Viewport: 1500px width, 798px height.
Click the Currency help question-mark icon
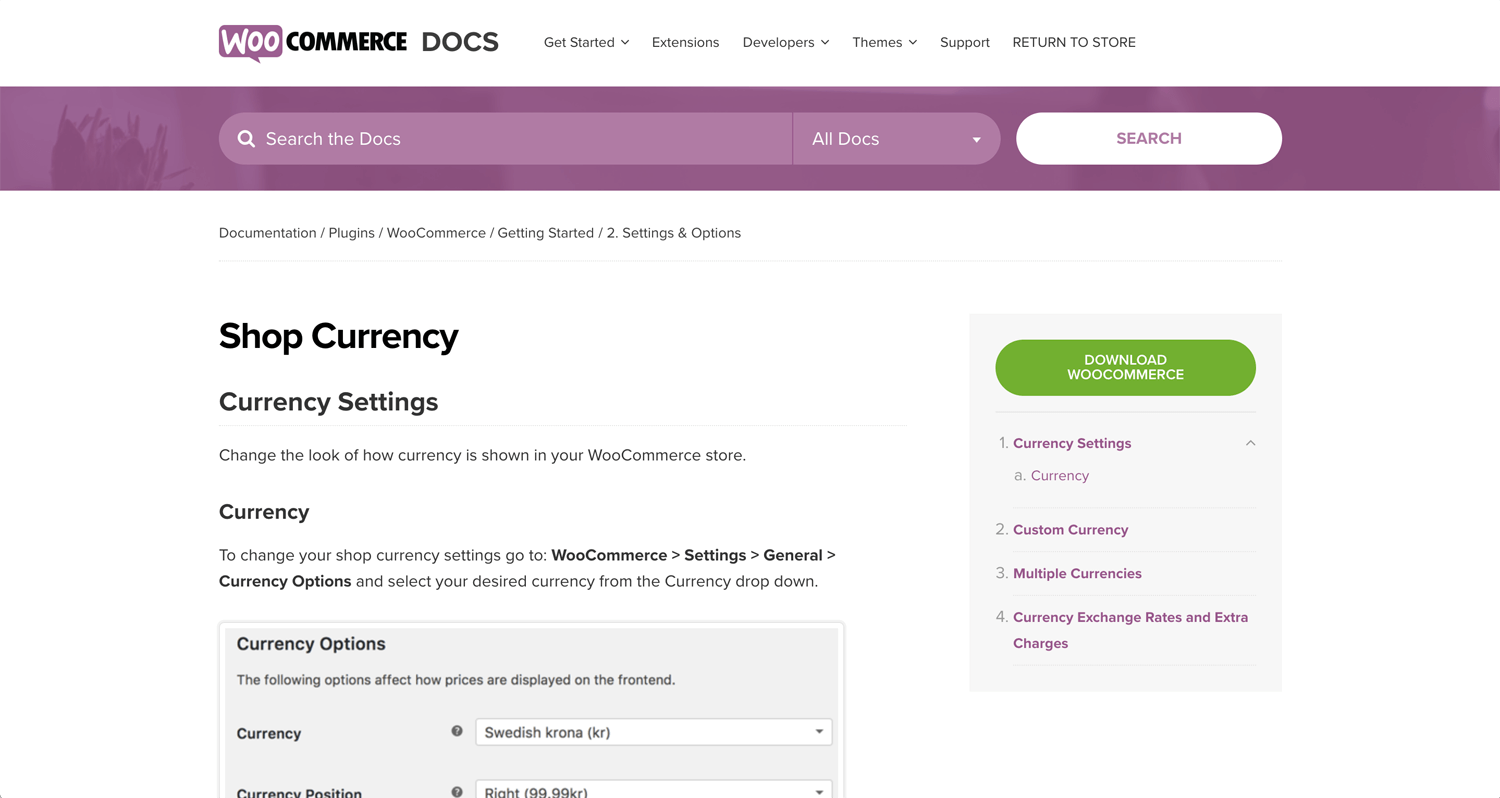(457, 732)
